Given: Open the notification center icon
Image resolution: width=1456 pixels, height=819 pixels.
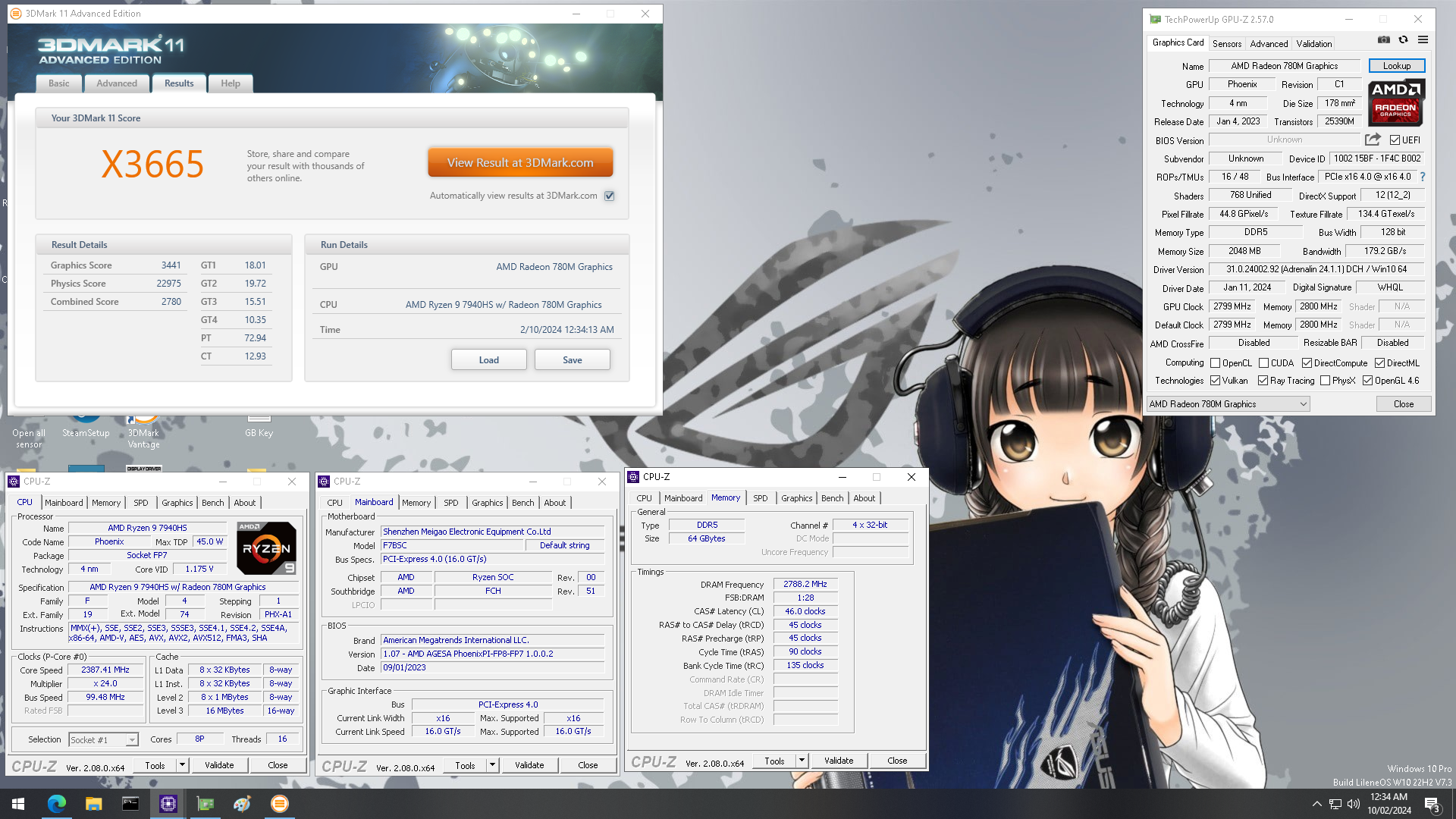Looking at the screenshot, I should pos(1432,804).
